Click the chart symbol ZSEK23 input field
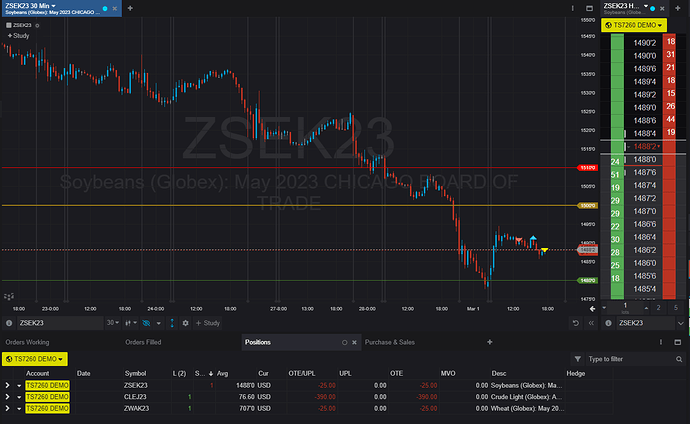Screen dimensions: 690x424 pos(60,323)
